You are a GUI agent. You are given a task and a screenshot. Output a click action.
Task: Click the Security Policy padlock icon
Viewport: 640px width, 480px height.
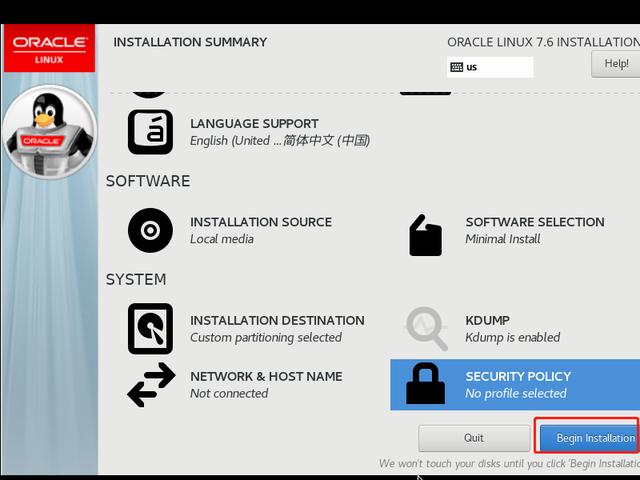click(x=425, y=384)
